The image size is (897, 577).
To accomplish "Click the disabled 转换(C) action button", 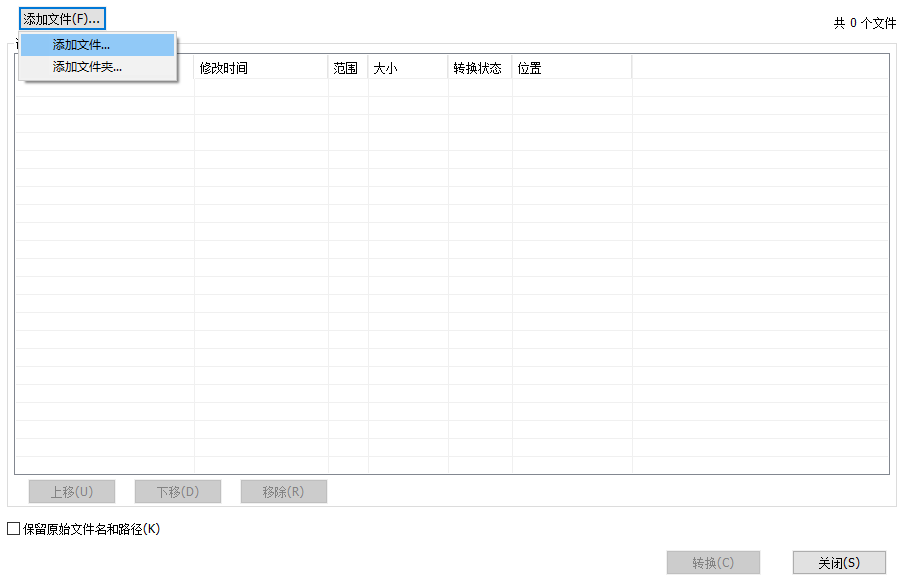I will click(712, 562).
